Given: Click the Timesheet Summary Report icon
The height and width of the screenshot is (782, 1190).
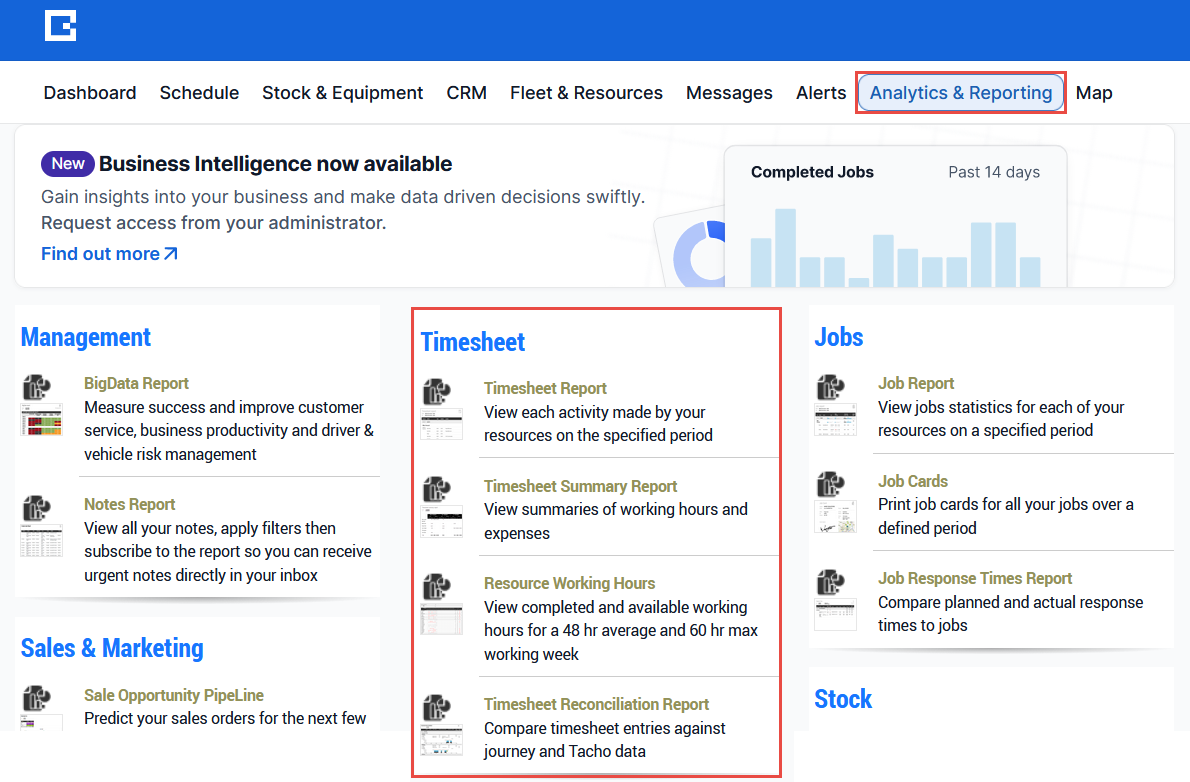Looking at the screenshot, I should click(441, 507).
